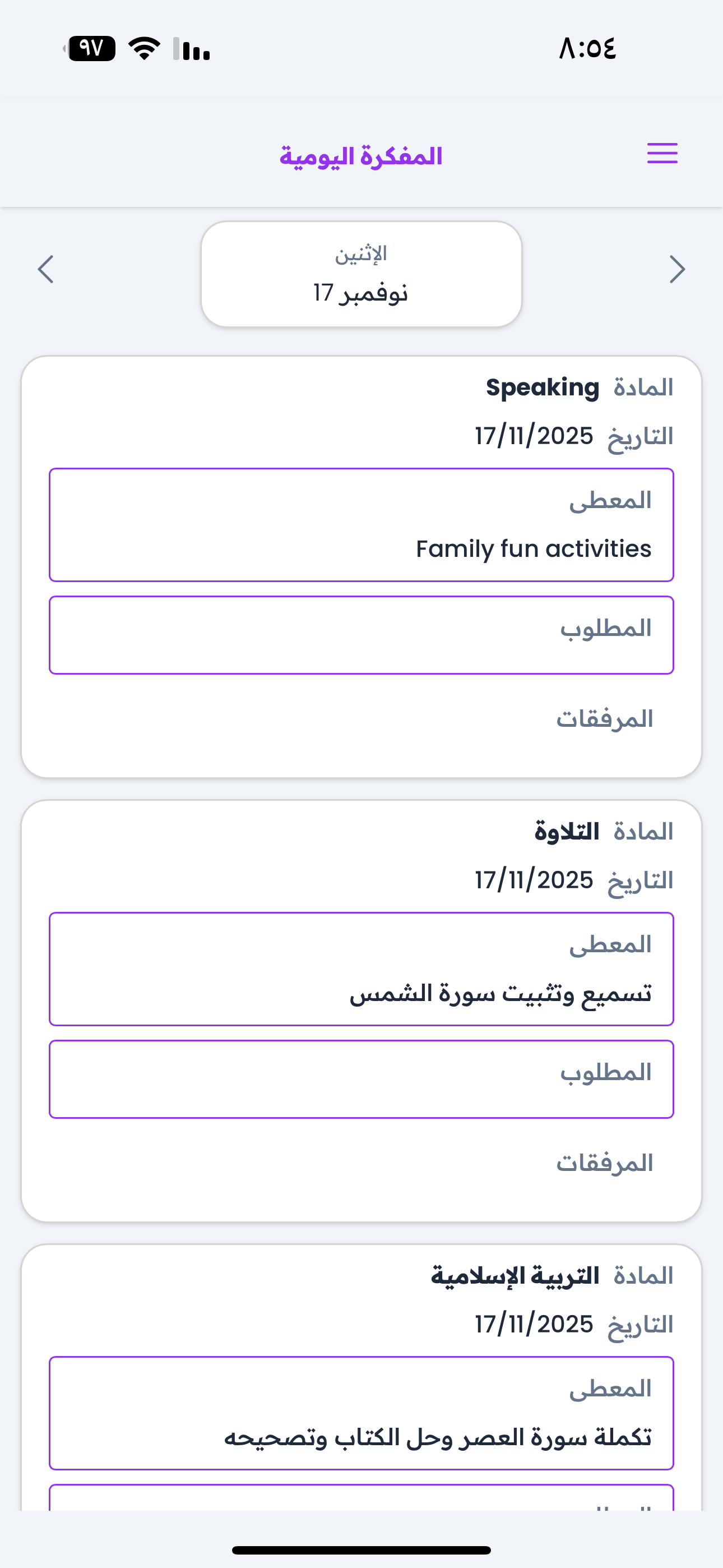Screen dimensions: 723x1568
Task: Select the التلاوة subject heading
Action: coord(567,832)
